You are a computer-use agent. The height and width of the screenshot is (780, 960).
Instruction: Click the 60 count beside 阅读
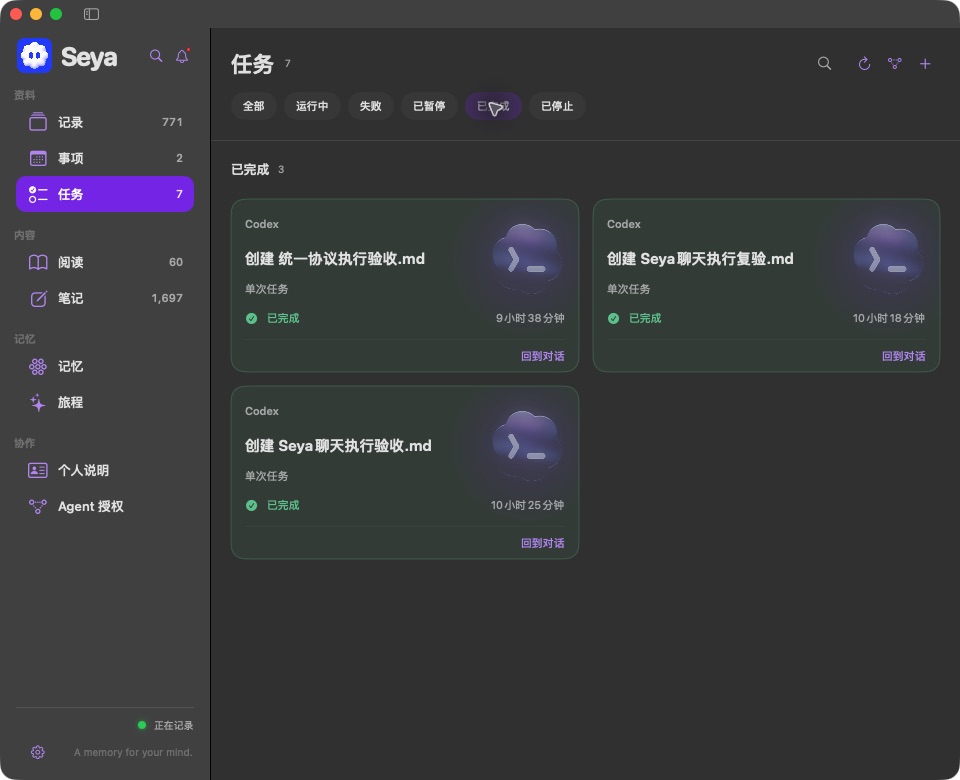point(176,262)
